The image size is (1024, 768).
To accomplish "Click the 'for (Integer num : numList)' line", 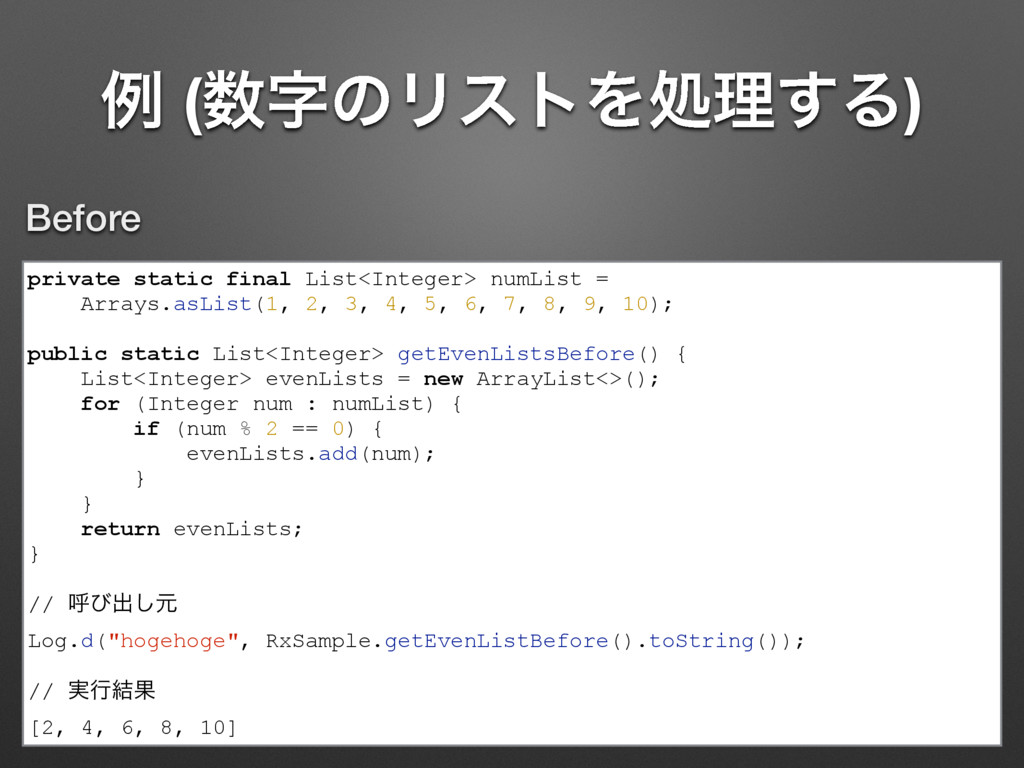I will coord(271,404).
